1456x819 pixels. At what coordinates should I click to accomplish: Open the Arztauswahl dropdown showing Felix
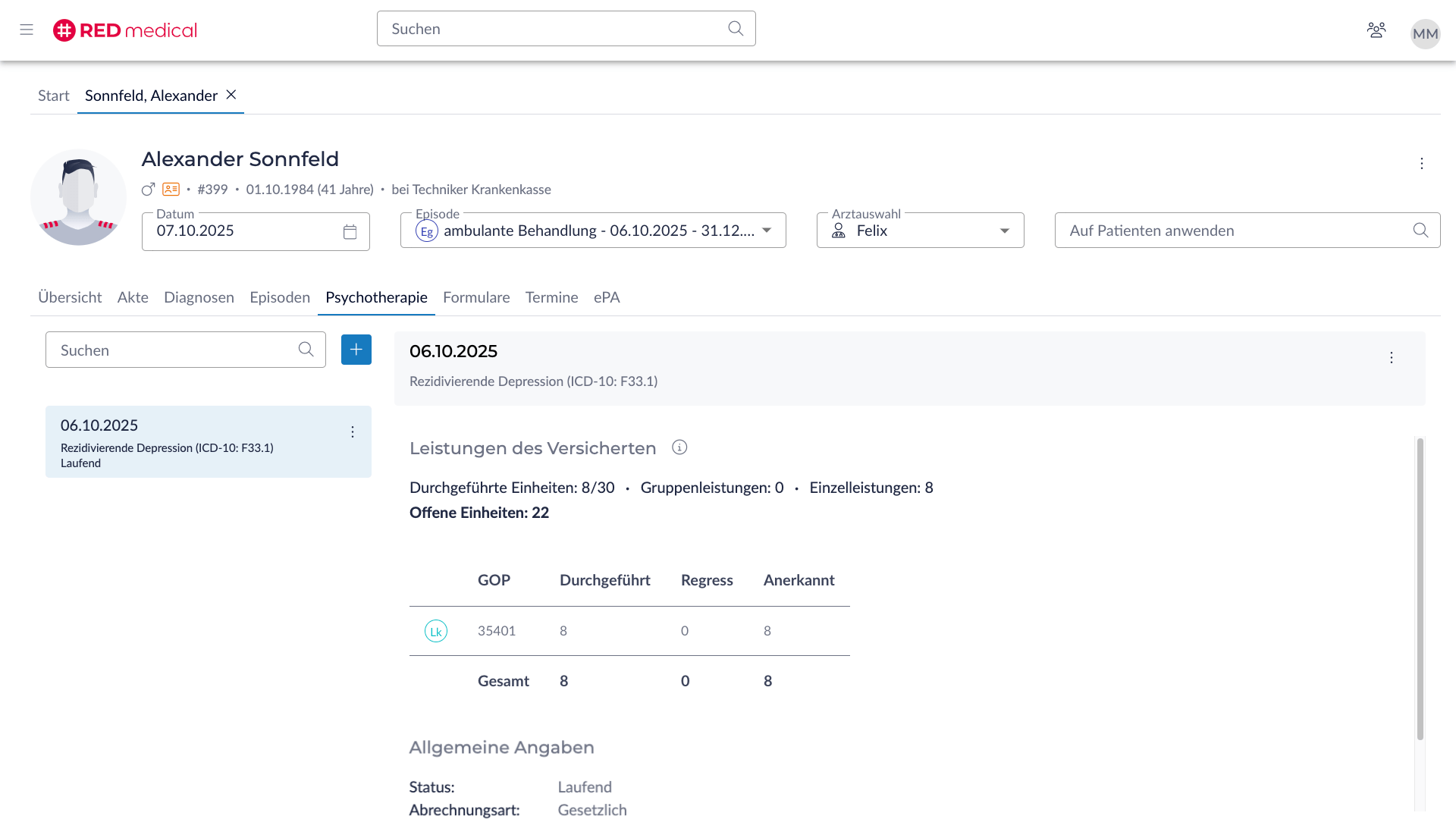1004,231
